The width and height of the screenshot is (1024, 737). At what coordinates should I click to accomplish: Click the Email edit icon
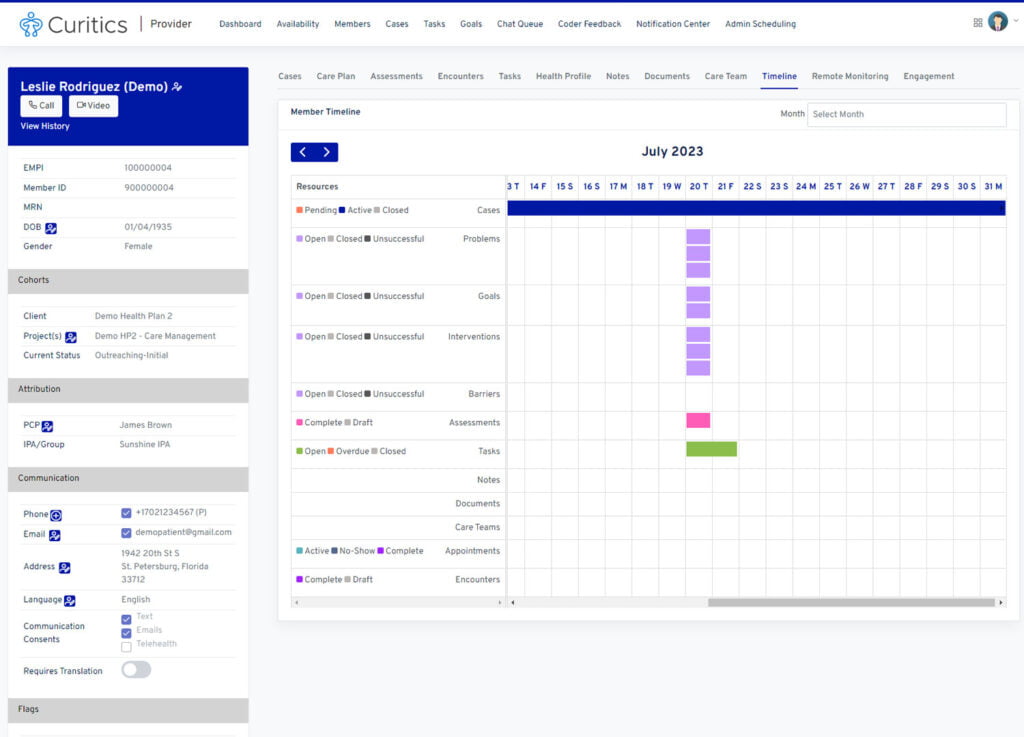pos(55,535)
